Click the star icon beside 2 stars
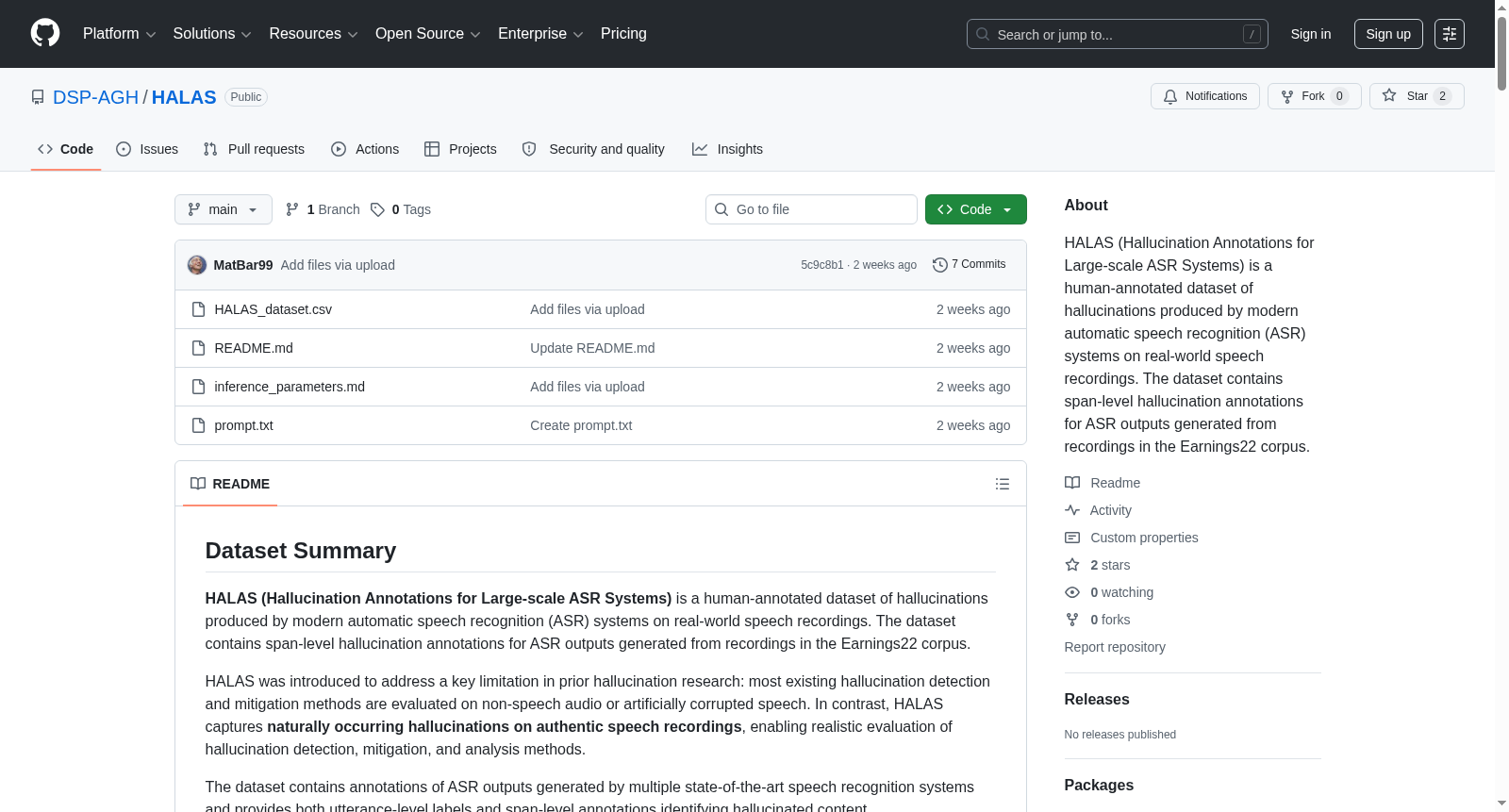Viewport: 1509px width, 812px height. coord(1072,565)
